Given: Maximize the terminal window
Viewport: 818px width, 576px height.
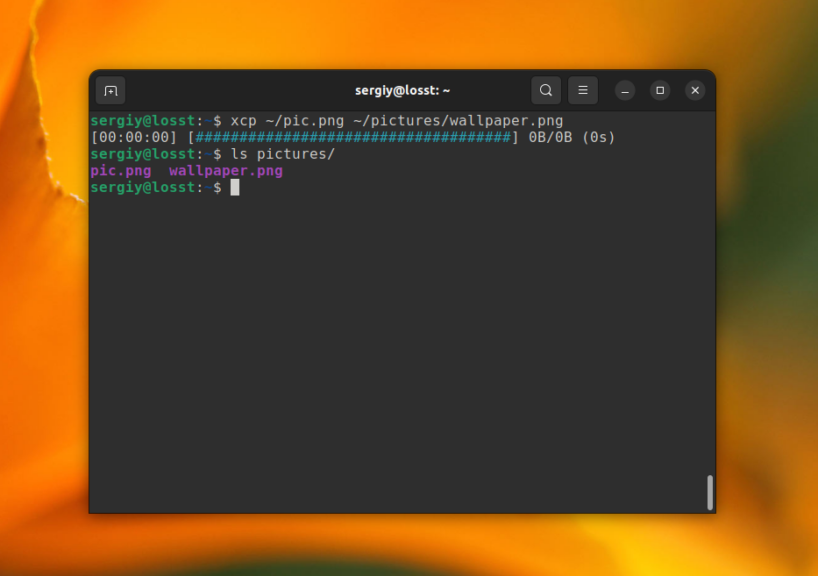Looking at the screenshot, I should [x=660, y=91].
